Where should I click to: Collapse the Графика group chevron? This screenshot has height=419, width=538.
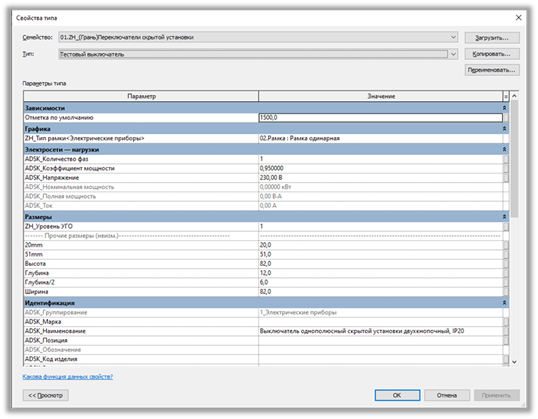[504, 129]
